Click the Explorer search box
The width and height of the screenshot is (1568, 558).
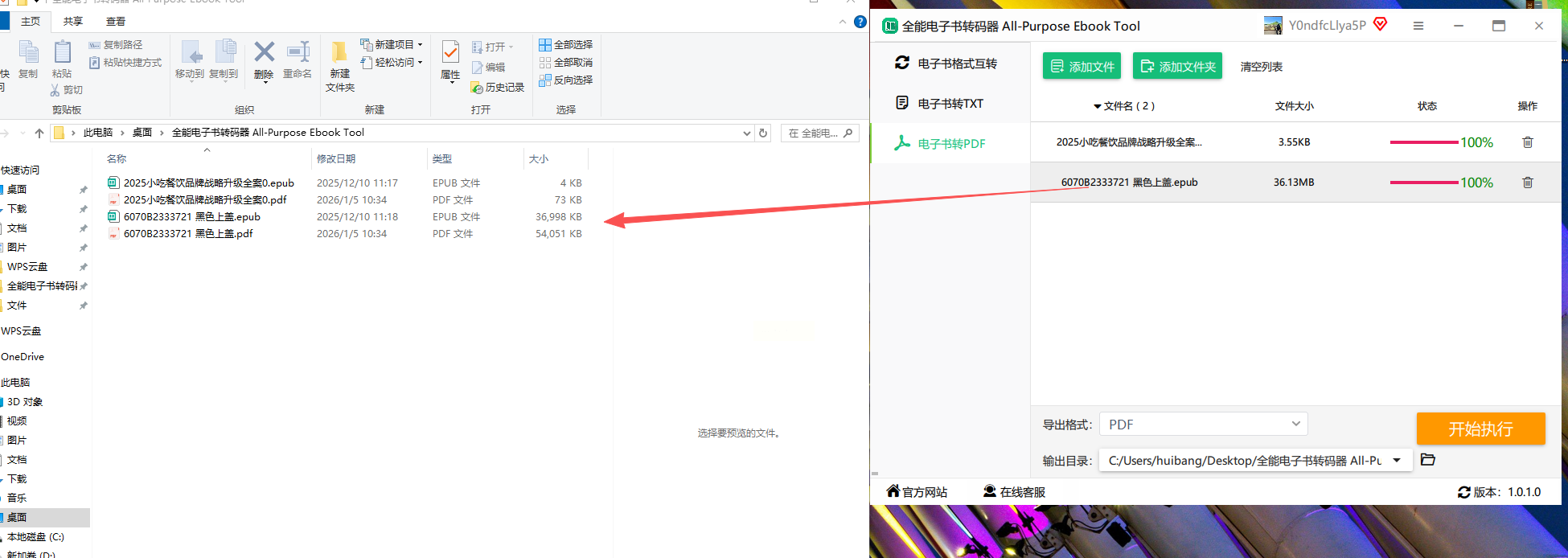[820, 133]
